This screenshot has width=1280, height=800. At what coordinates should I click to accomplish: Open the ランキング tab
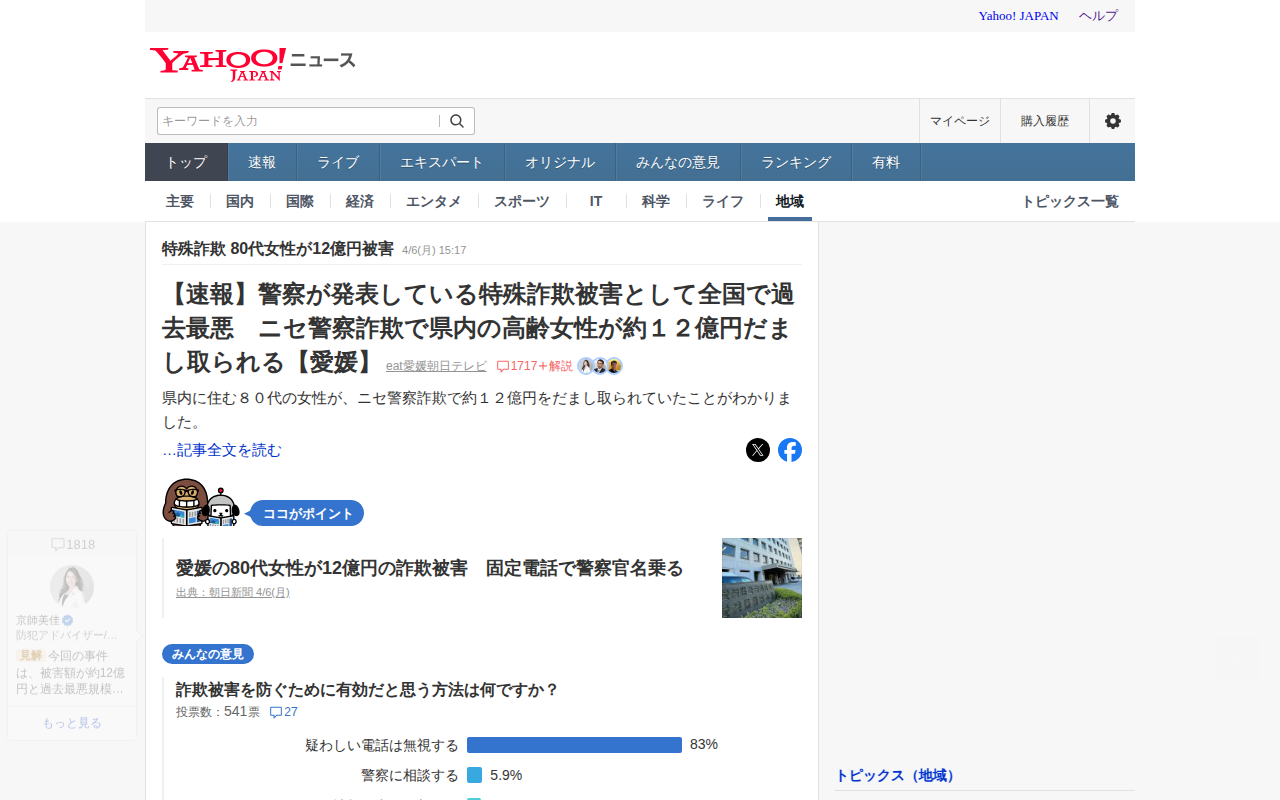[796, 162]
